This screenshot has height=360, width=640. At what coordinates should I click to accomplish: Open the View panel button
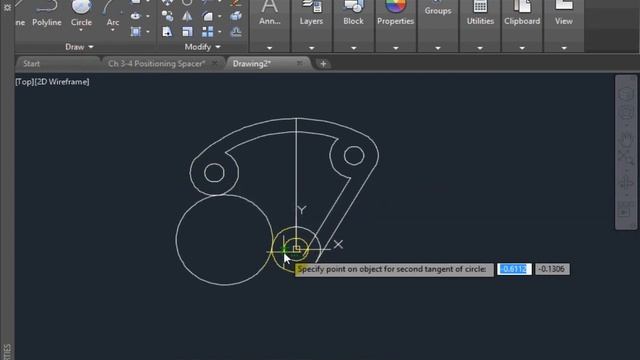564,13
